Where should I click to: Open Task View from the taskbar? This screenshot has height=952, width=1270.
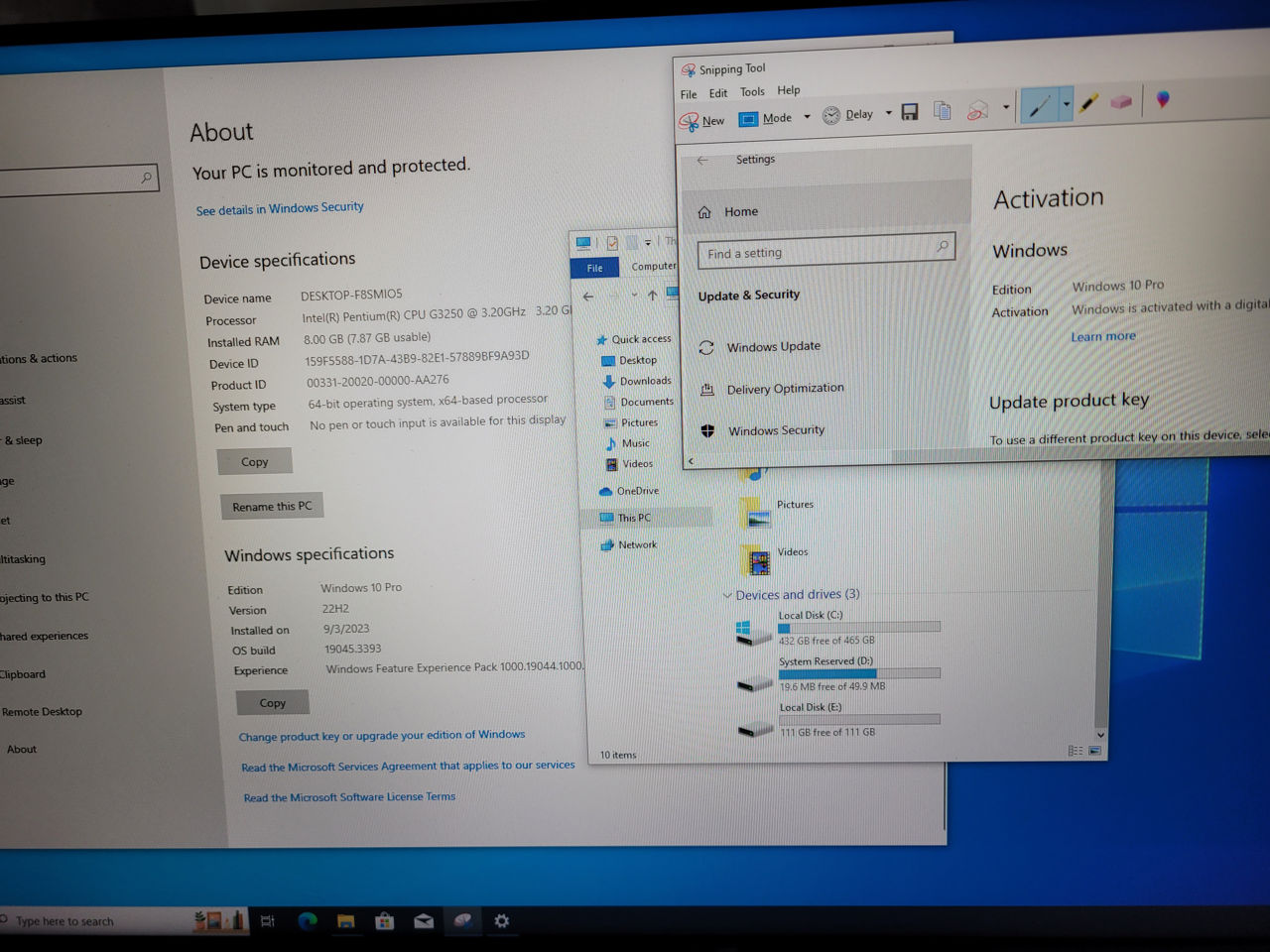click(x=267, y=921)
